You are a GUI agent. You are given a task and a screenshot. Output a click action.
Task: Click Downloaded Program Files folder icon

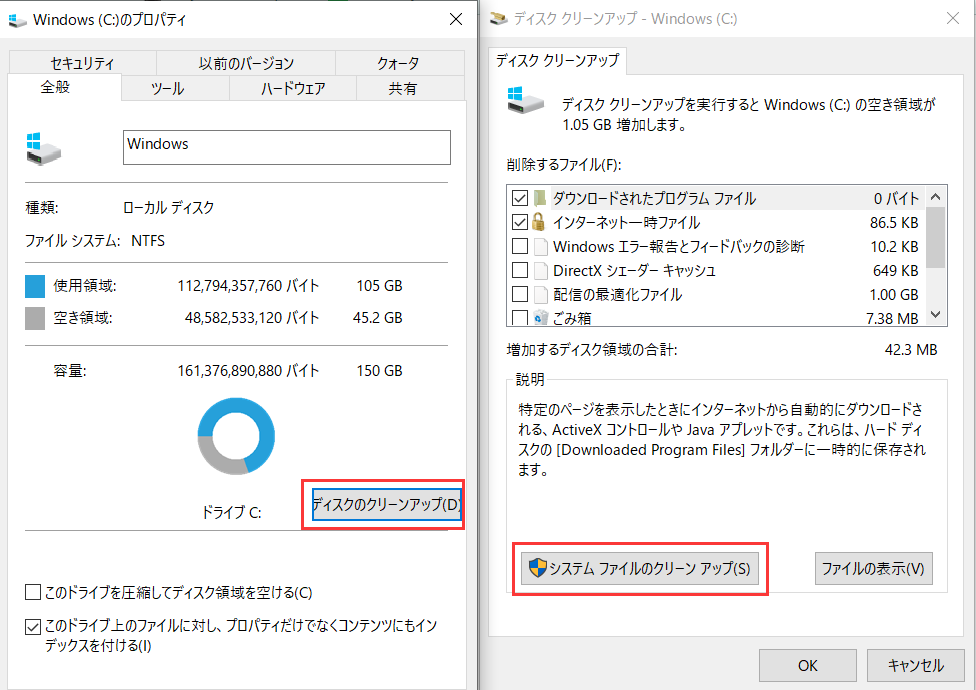[540, 198]
